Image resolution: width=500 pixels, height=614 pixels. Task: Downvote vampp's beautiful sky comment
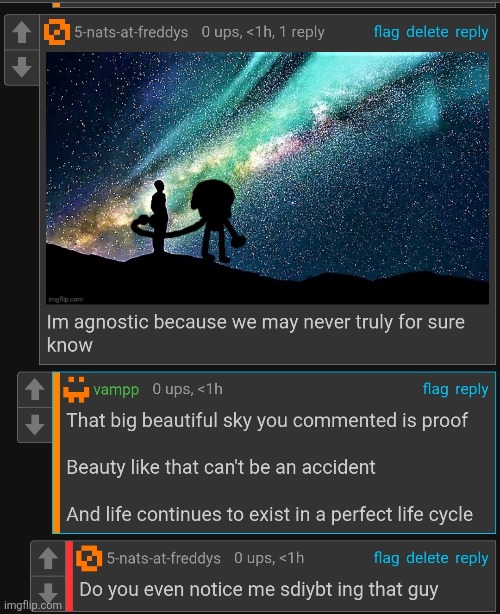tap(35, 425)
